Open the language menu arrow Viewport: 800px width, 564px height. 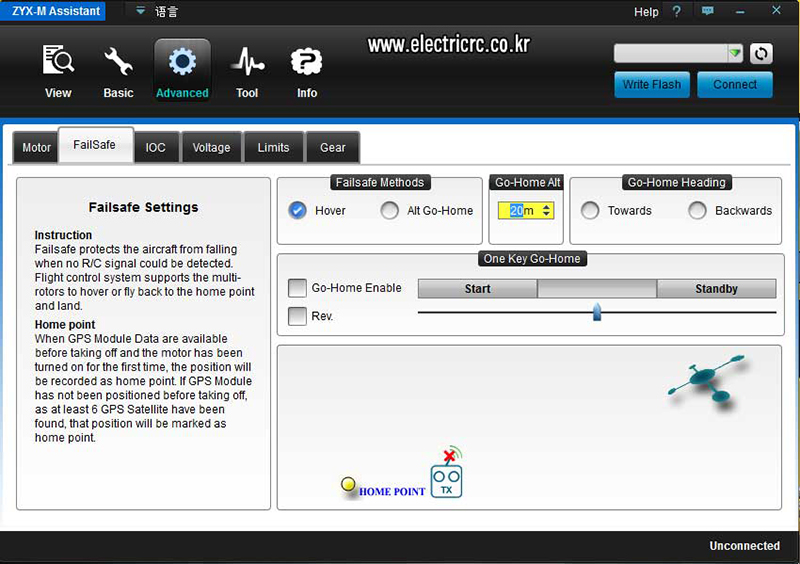click(140, 11)
